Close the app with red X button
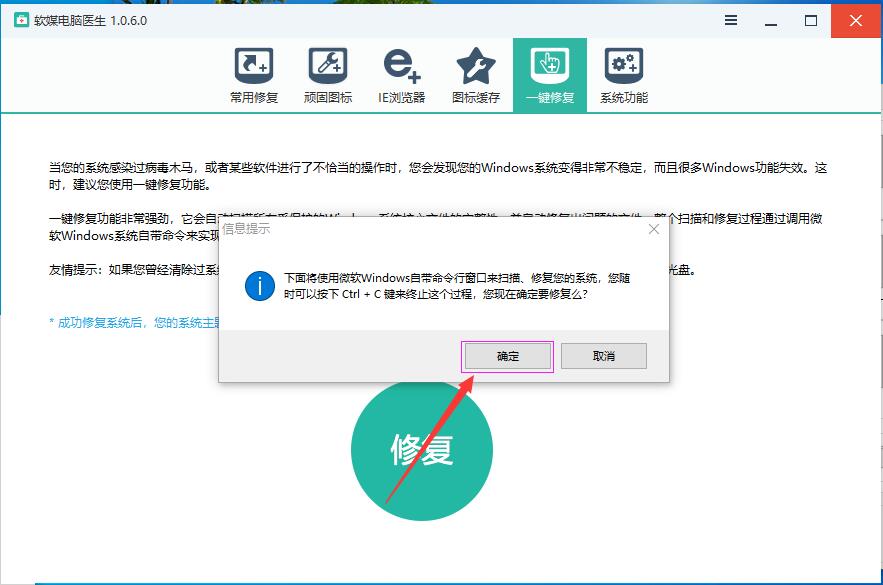883x585 pixels. [x=855, y=20]
